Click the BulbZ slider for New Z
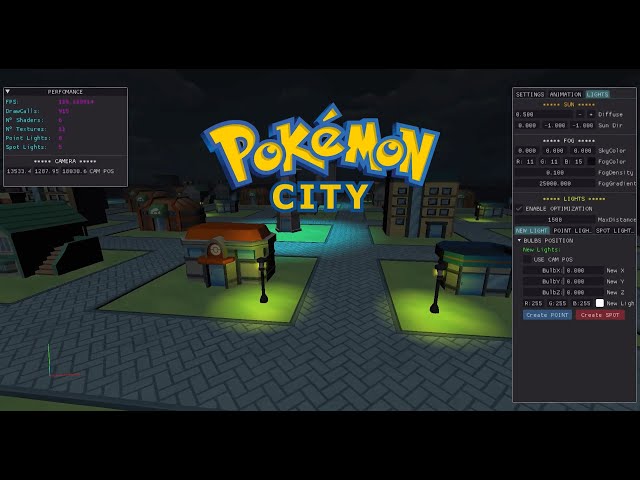640x480 pixels. [563, 293]
